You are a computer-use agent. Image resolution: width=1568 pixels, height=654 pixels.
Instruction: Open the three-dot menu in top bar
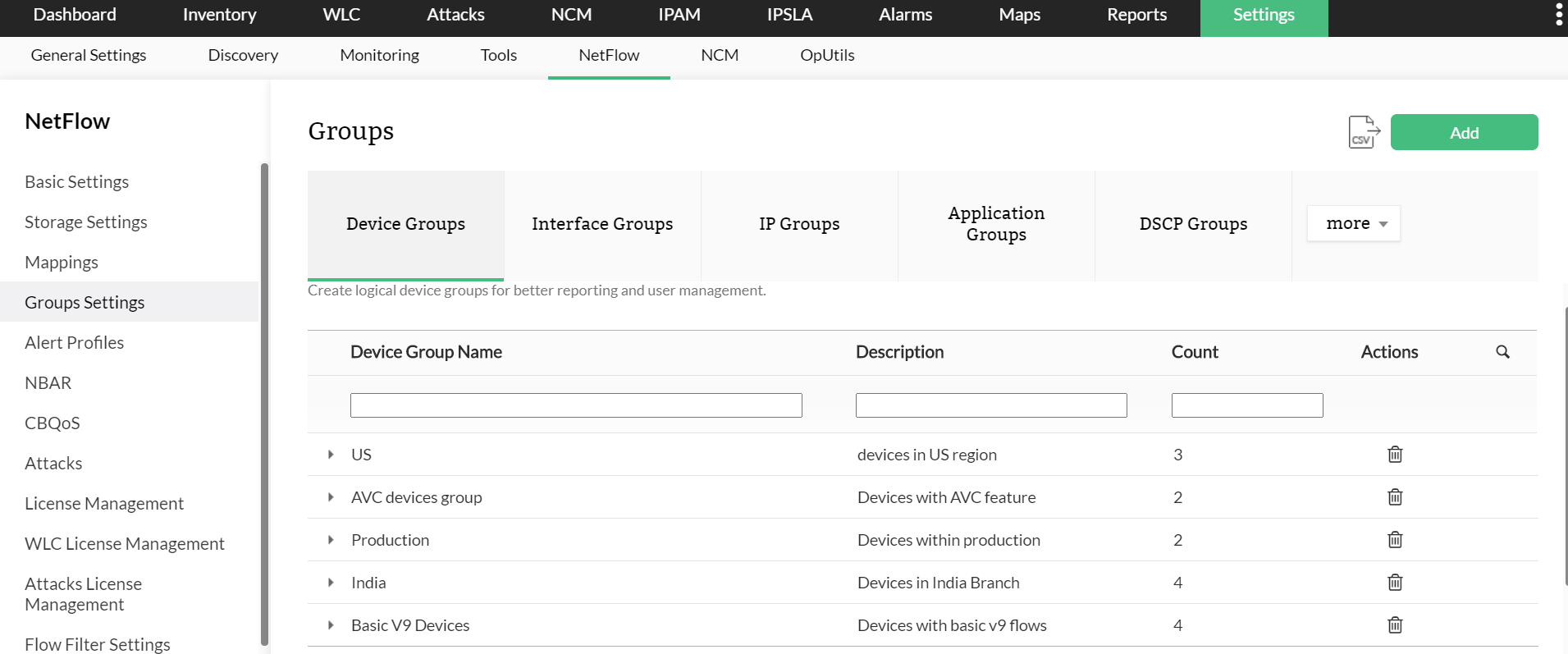click(1558, 15)
